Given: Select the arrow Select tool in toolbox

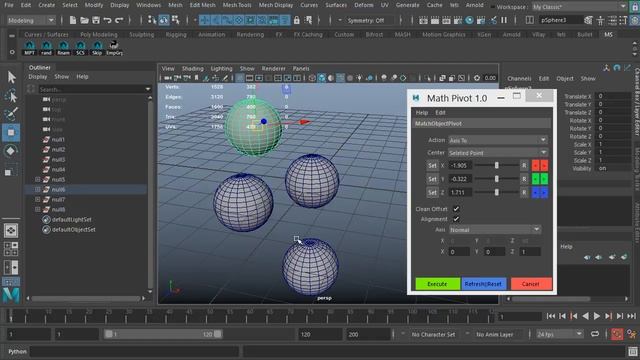Looking at the screenshot, I should (11, 77).
